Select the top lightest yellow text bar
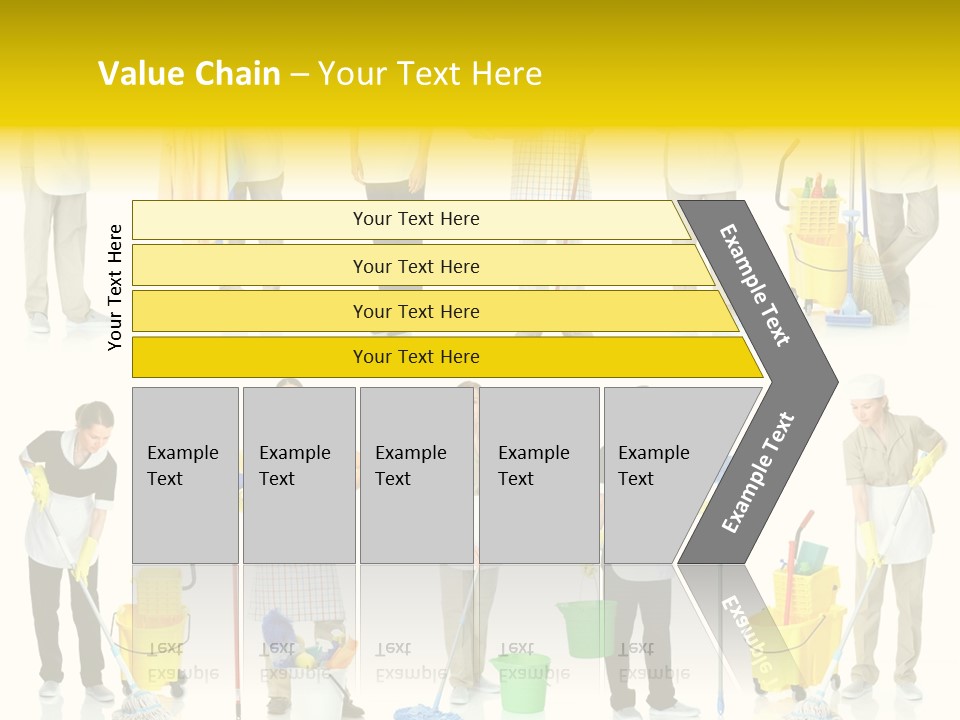The image size is (960, 720). point(415,219)
